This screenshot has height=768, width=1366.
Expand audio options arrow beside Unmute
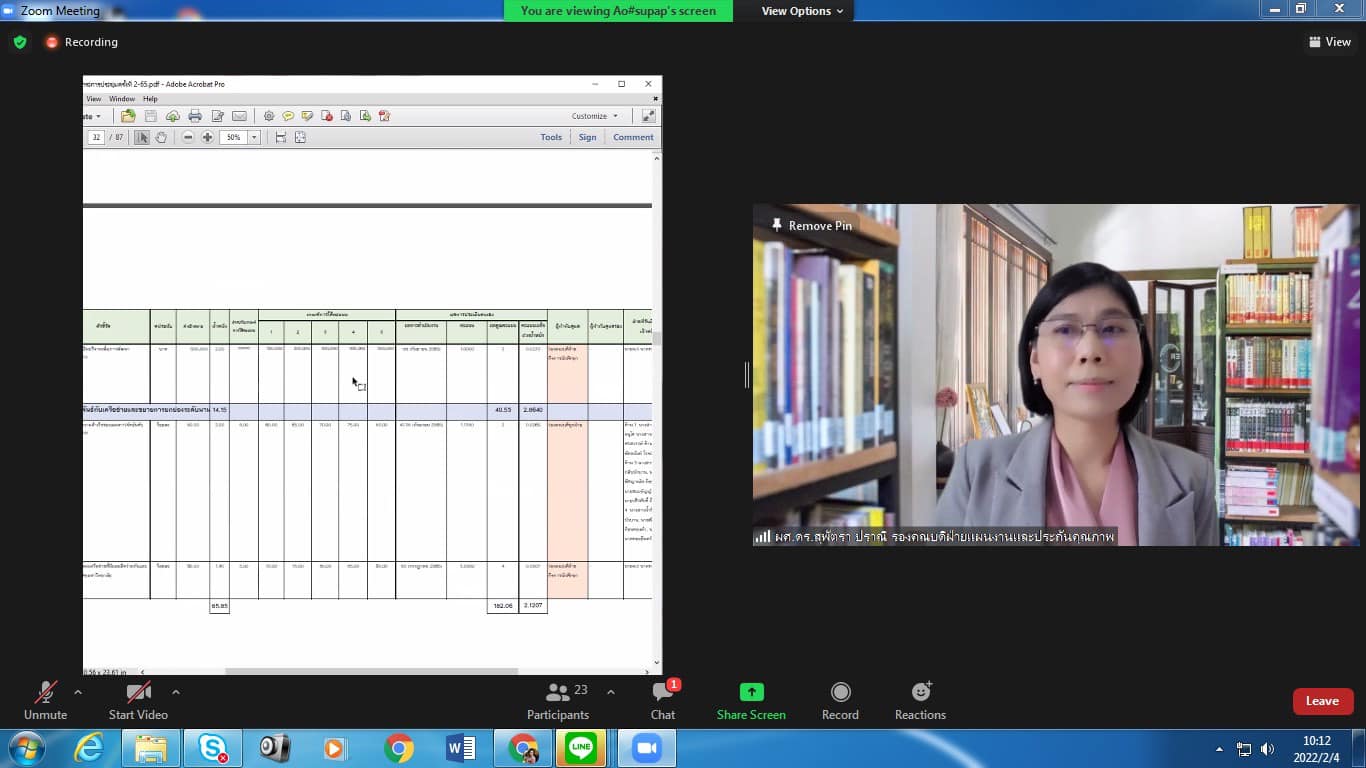click(x=78, y=692)
